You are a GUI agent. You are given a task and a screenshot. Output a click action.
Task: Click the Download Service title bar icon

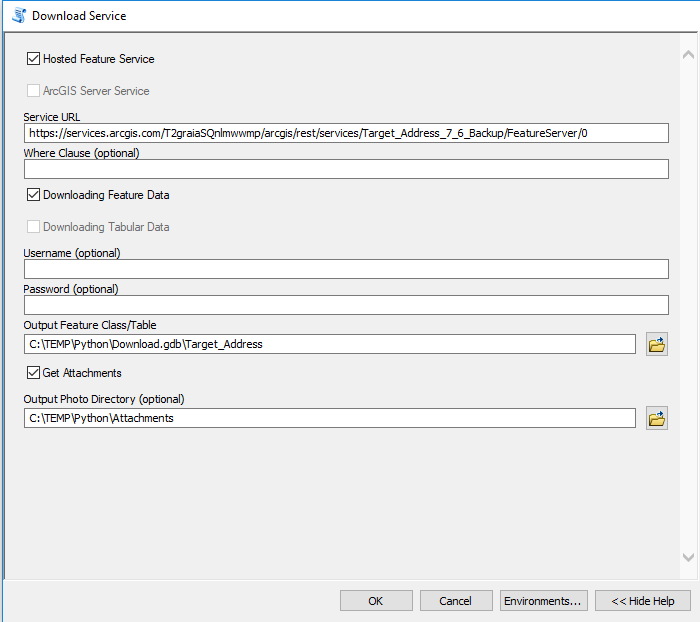pyautogui.click(x=18, y=16)
